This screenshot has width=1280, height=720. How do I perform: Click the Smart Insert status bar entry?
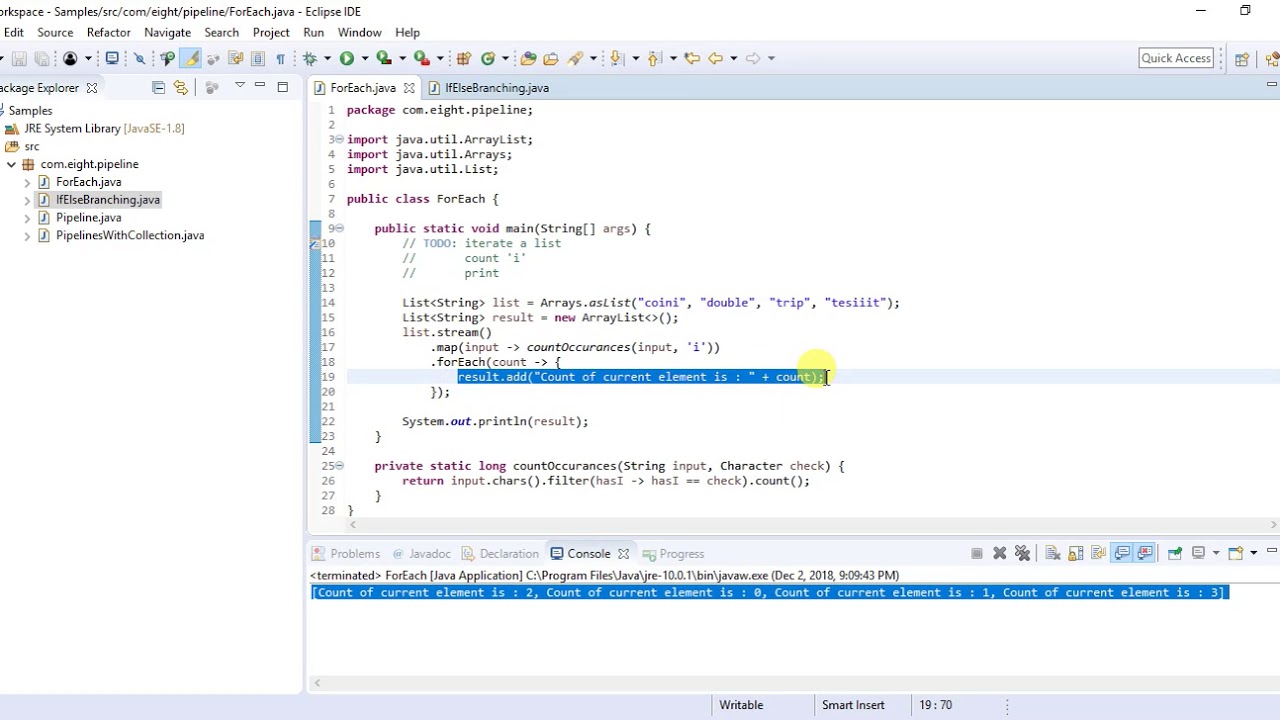tap(853, 705)
